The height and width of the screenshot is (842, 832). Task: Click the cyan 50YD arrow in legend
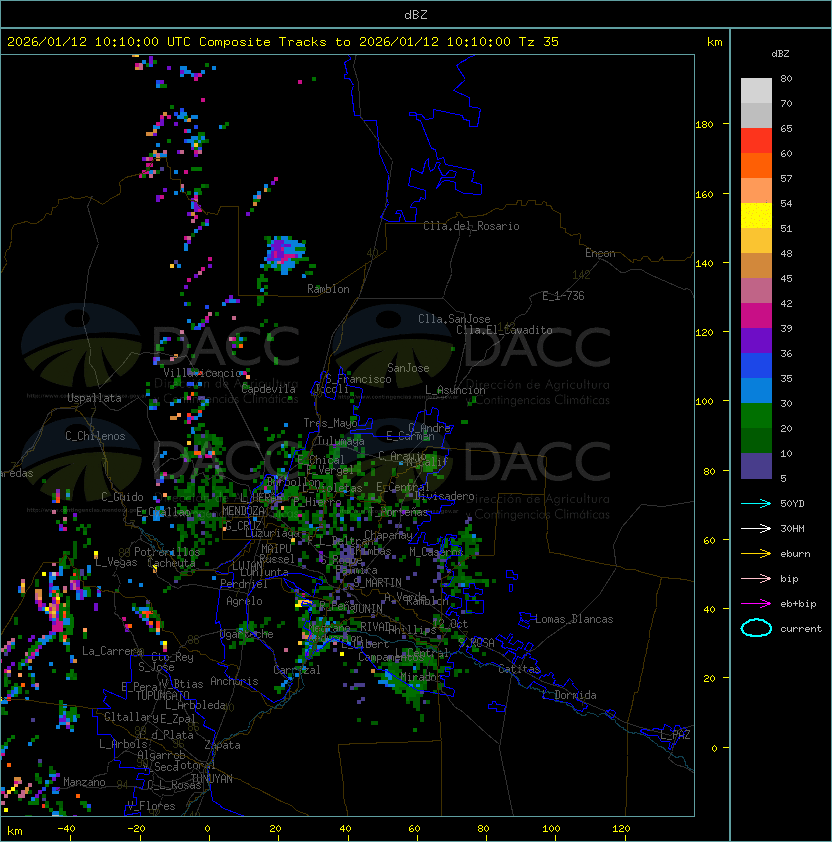coord(756,503)
